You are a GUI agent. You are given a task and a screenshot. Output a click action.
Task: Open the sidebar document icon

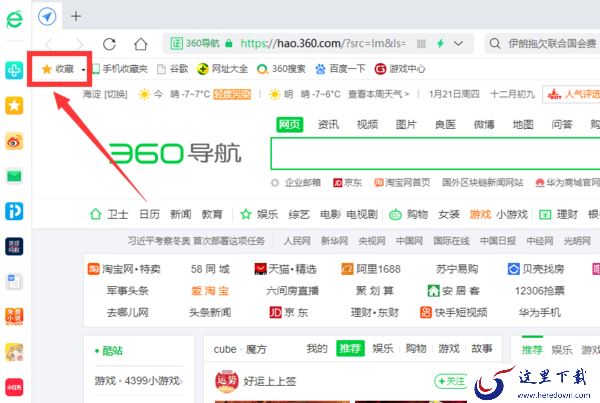(14, 282)
